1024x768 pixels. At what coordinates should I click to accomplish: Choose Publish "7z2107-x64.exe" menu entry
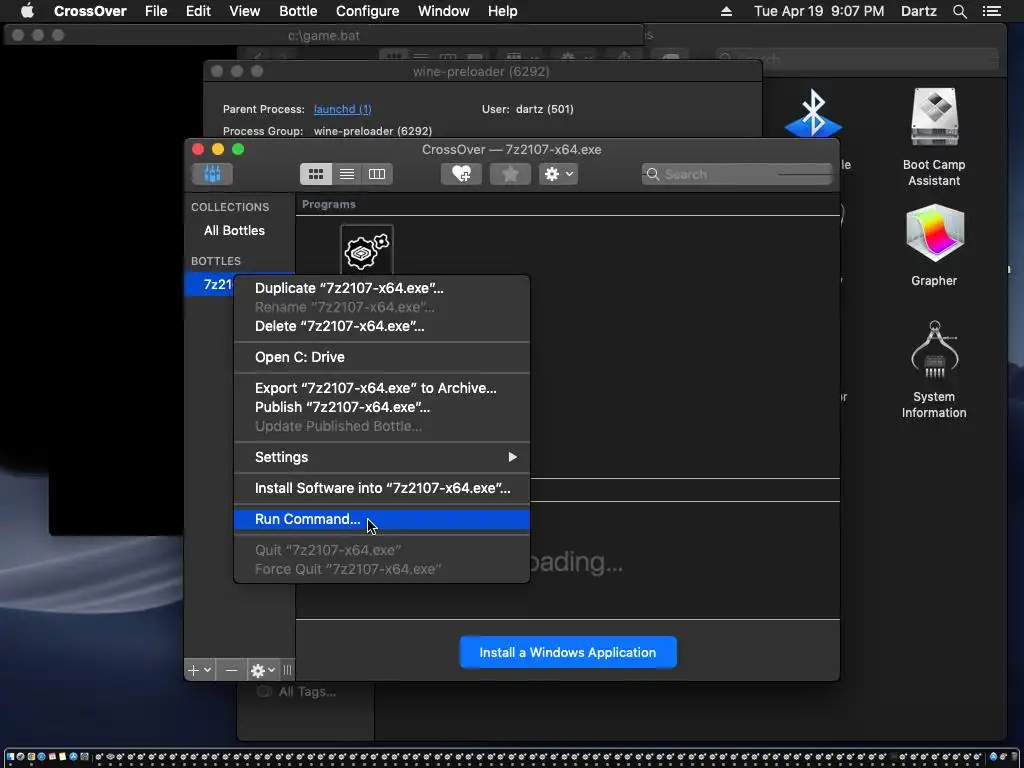(381, 407)
